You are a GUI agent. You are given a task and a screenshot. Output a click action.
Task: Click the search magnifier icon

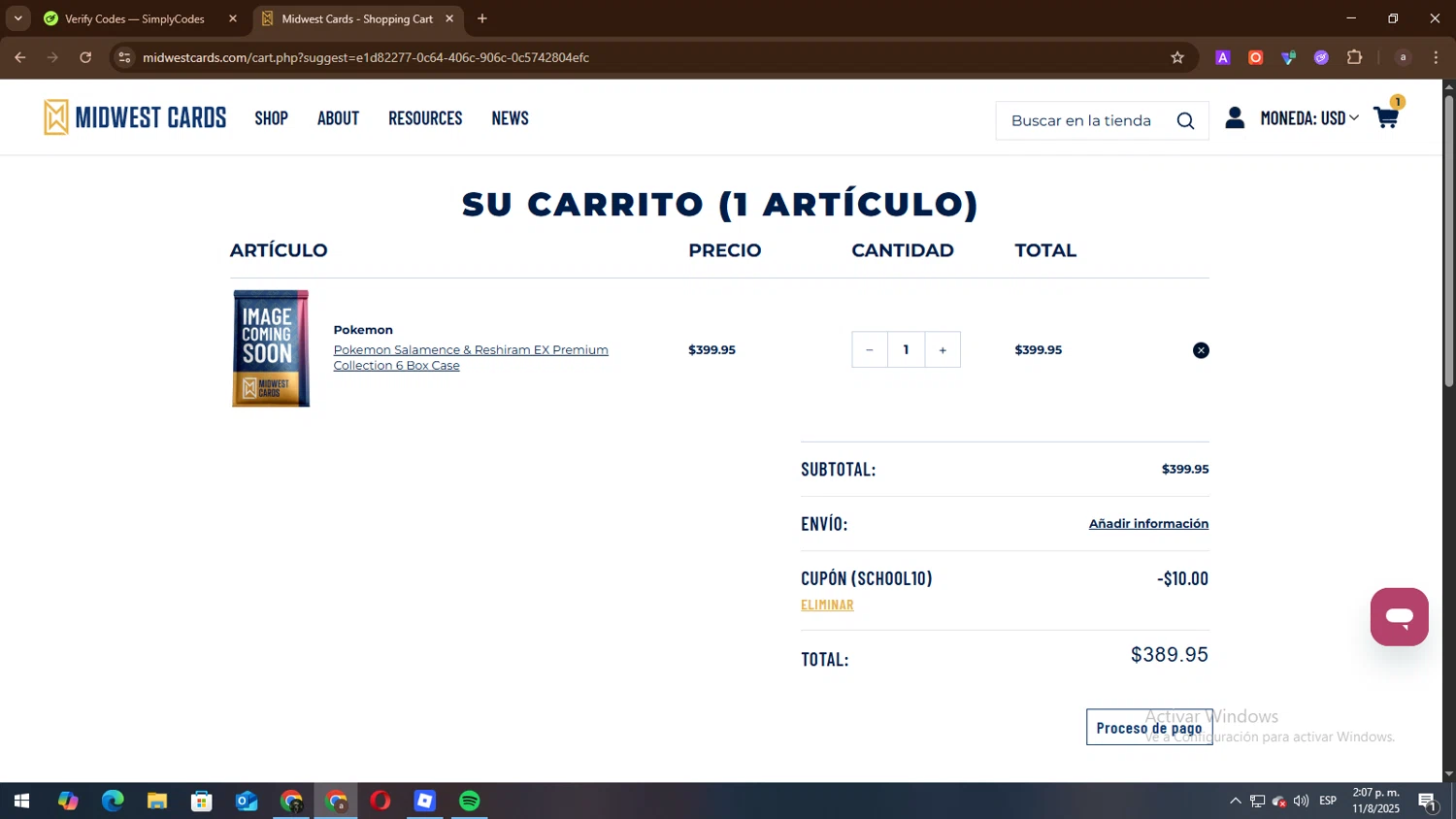pyautogui.click(x=1185, y=120)
